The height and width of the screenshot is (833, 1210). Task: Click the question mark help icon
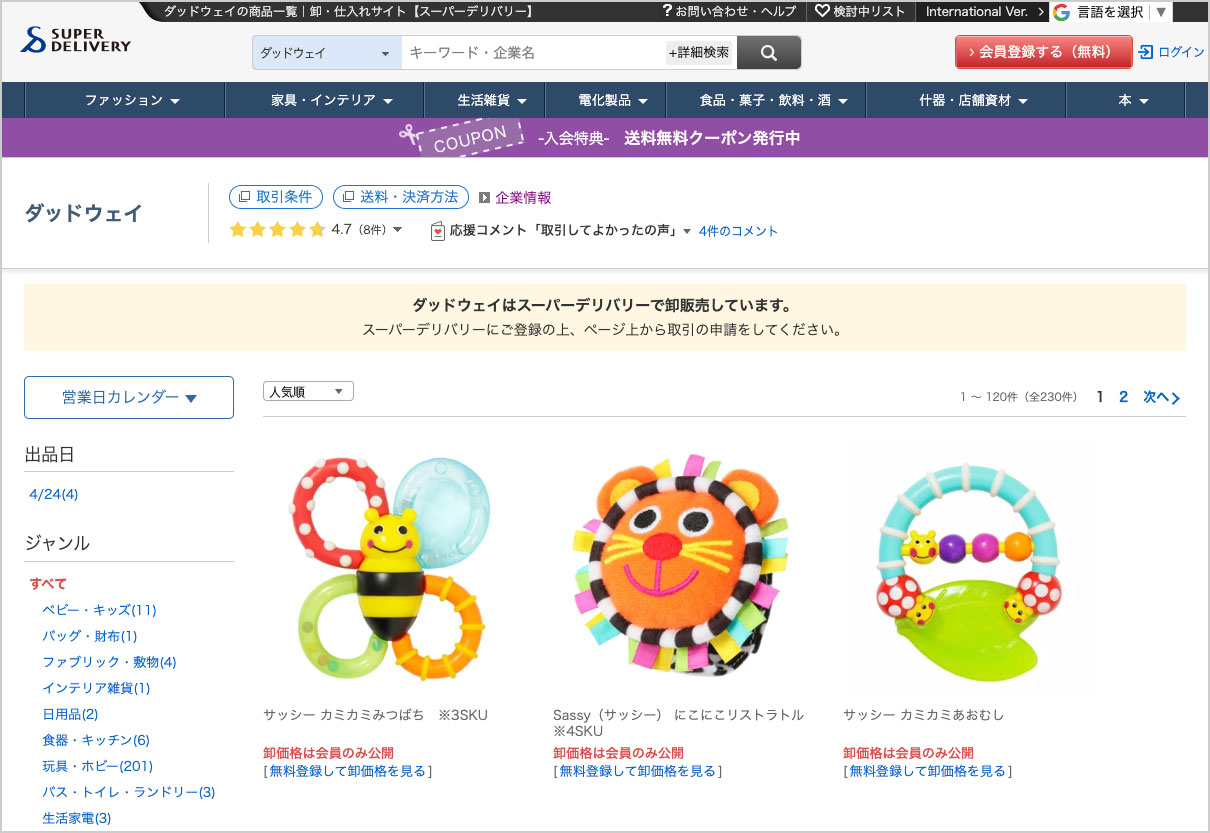tap(667, 11)
